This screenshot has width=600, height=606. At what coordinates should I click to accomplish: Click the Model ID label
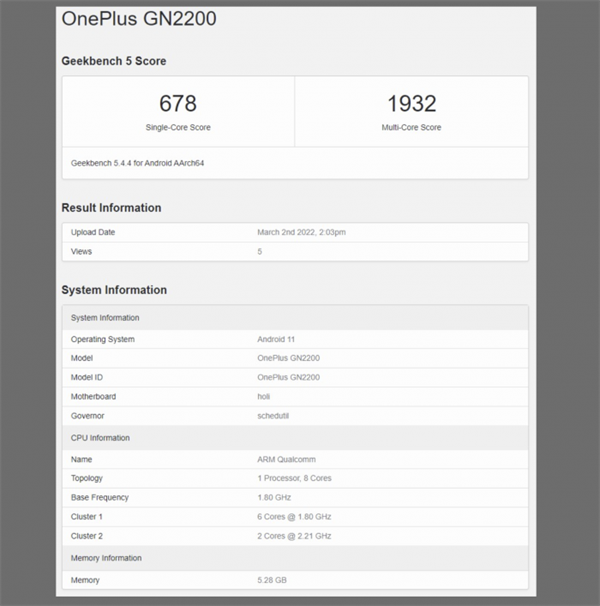pyautogui.click(x=87, y=377)
